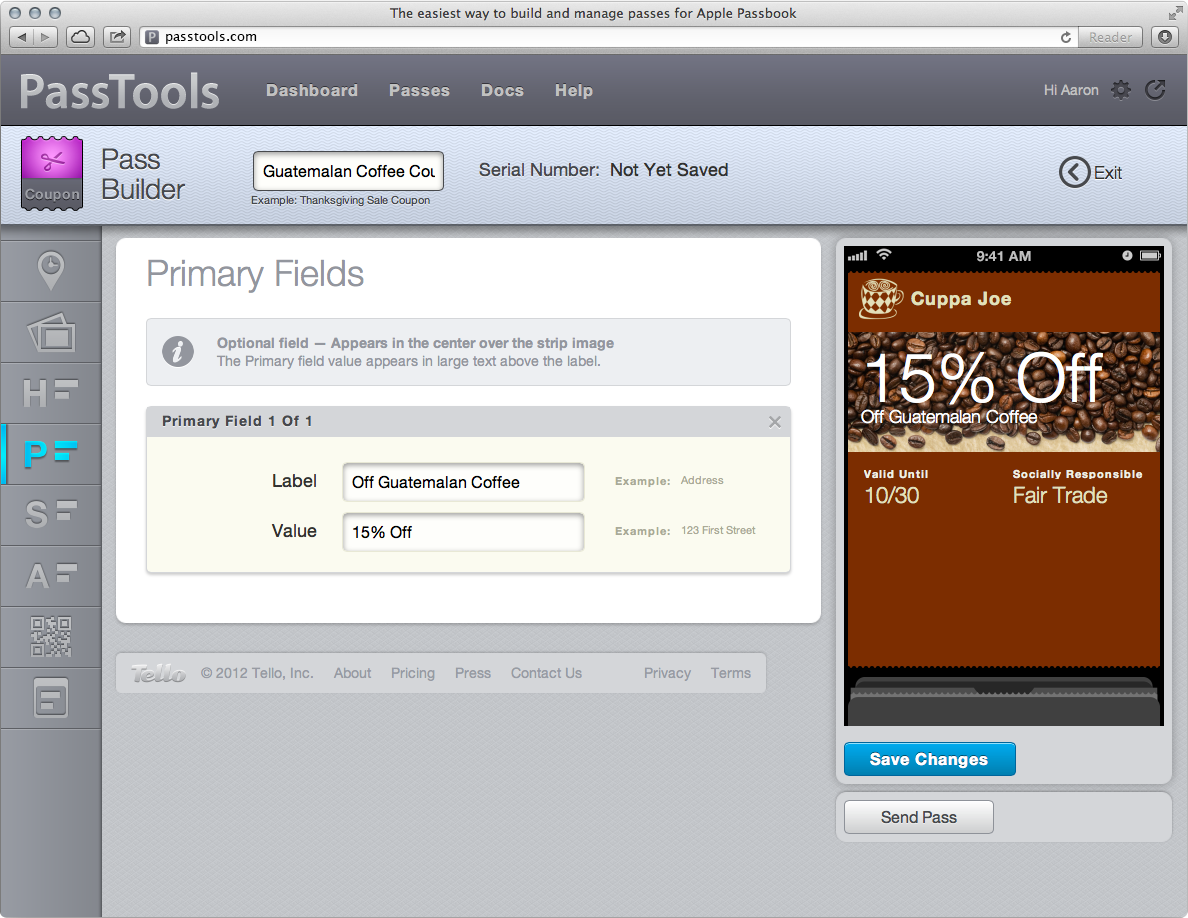
Task: Click the Cuppa Joe coffee cup logo
Action: point(880,298)
